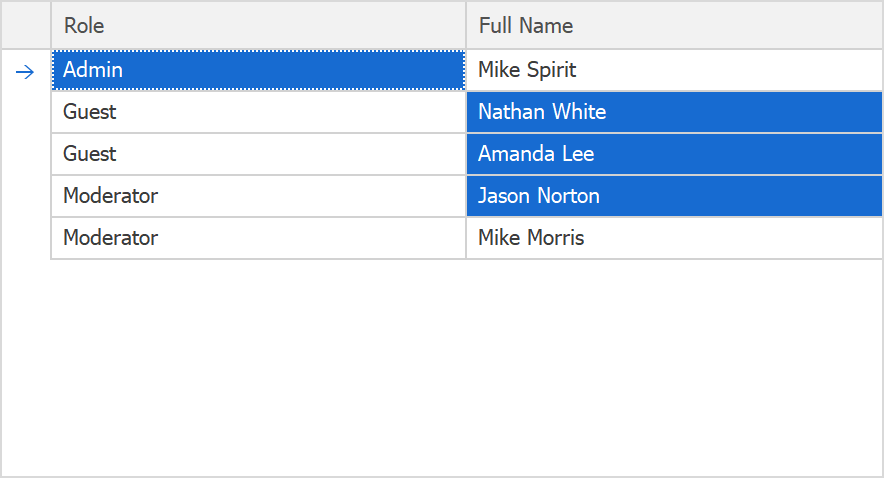Viewport: 884px width, 478px height.
Task: Click the row header of Mike Morris's row
Action: (26, 238)
